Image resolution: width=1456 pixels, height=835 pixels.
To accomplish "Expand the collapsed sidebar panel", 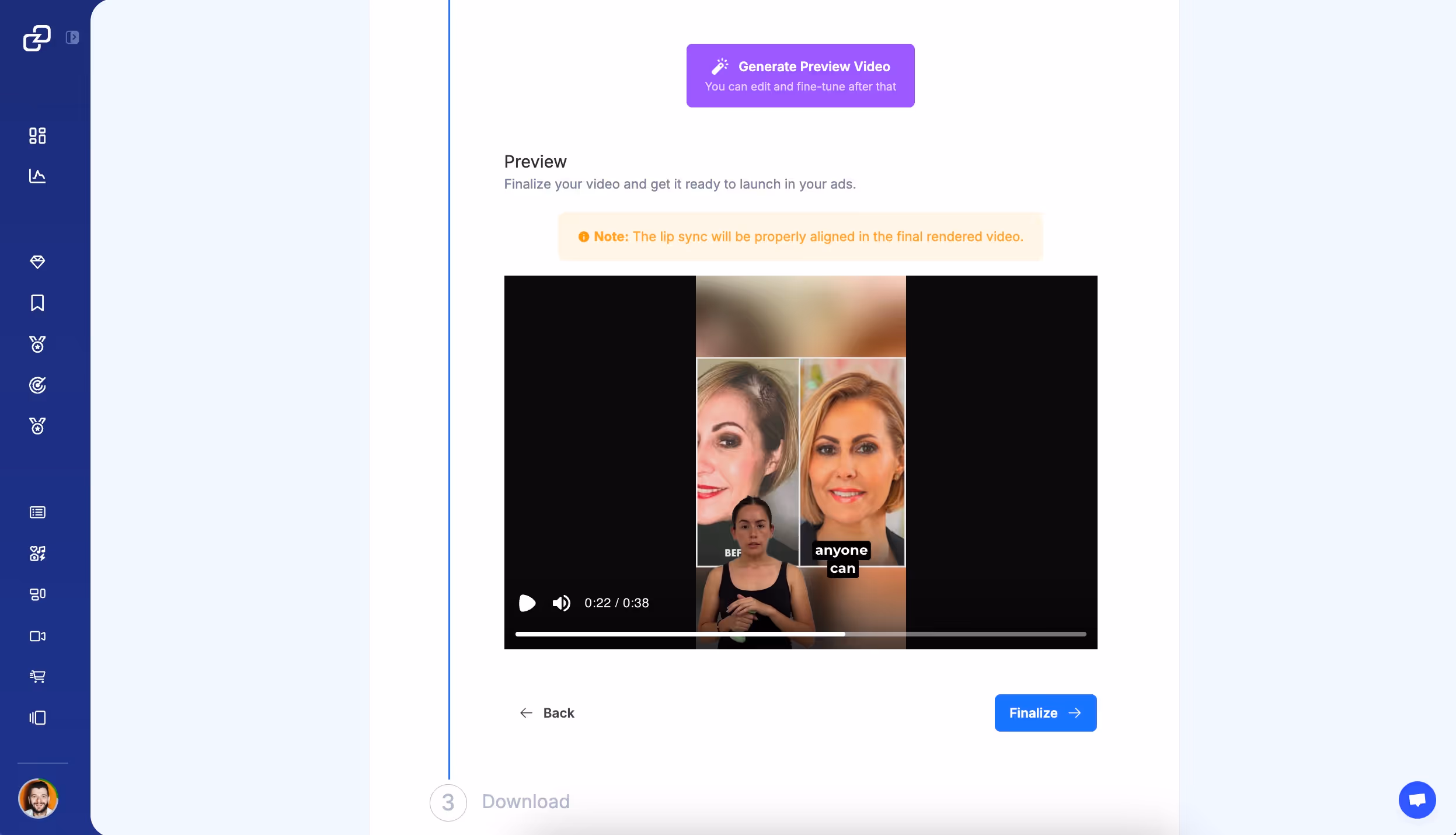I will (72, 37).
